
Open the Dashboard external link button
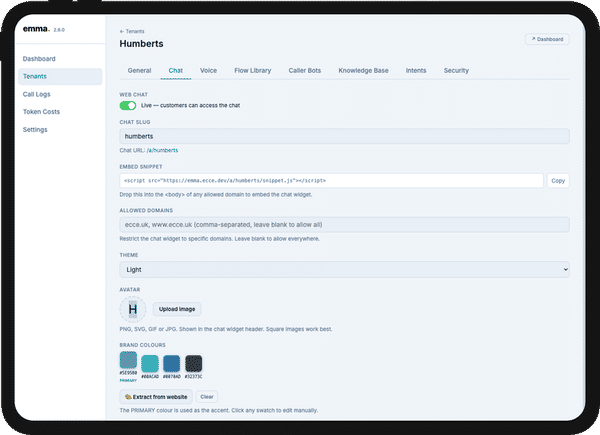(547, 39)
